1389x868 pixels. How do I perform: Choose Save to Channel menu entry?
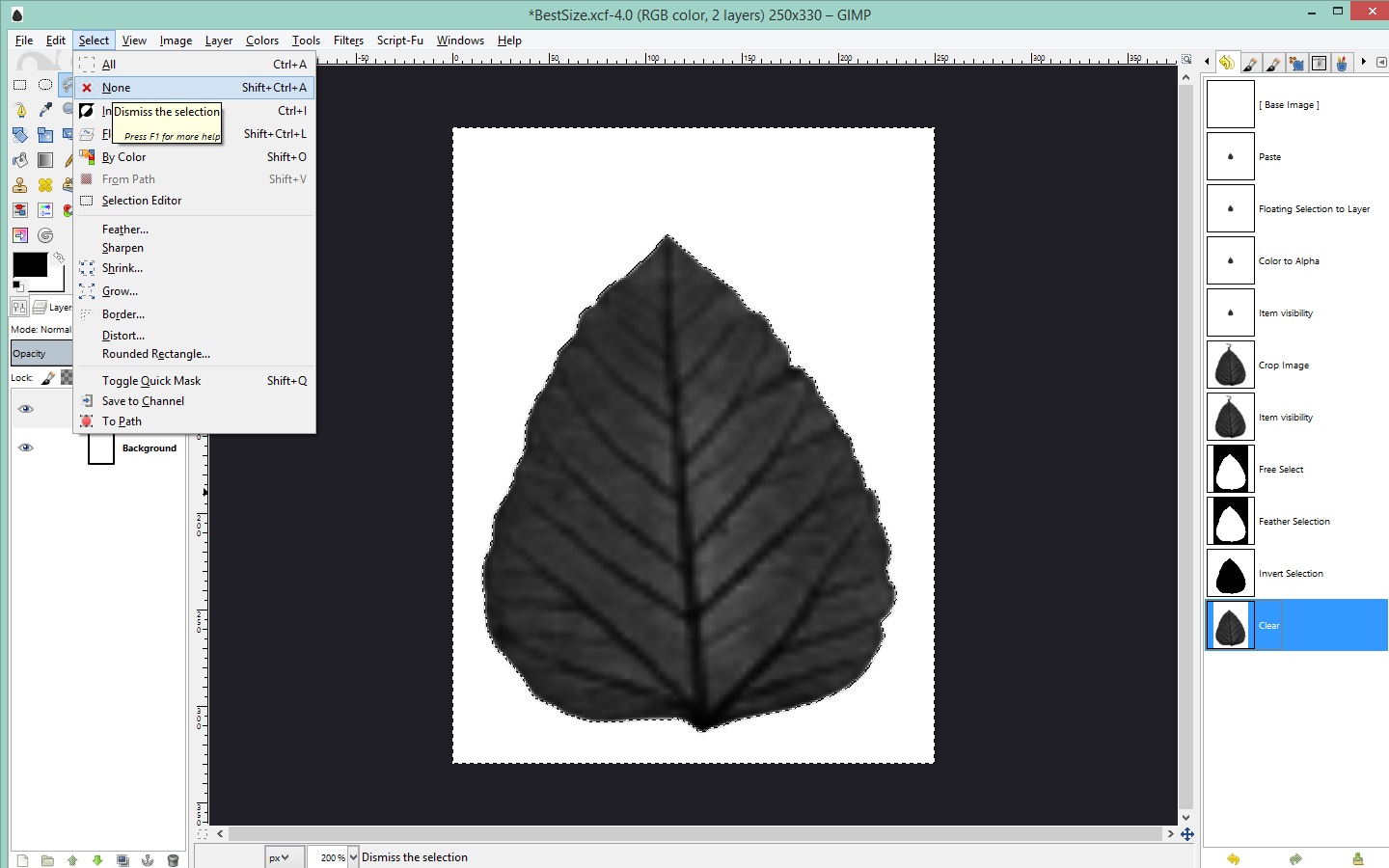(x=194, y=401)
